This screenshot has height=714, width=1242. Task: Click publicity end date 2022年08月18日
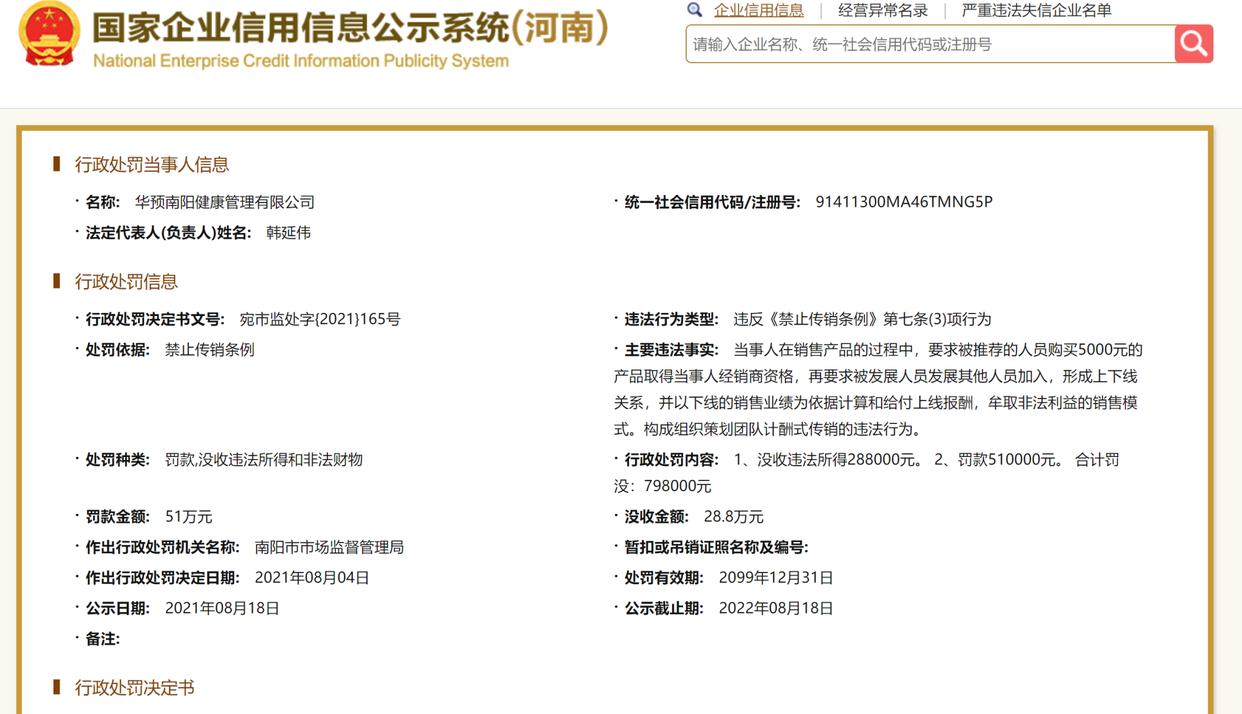pos(776,608)
